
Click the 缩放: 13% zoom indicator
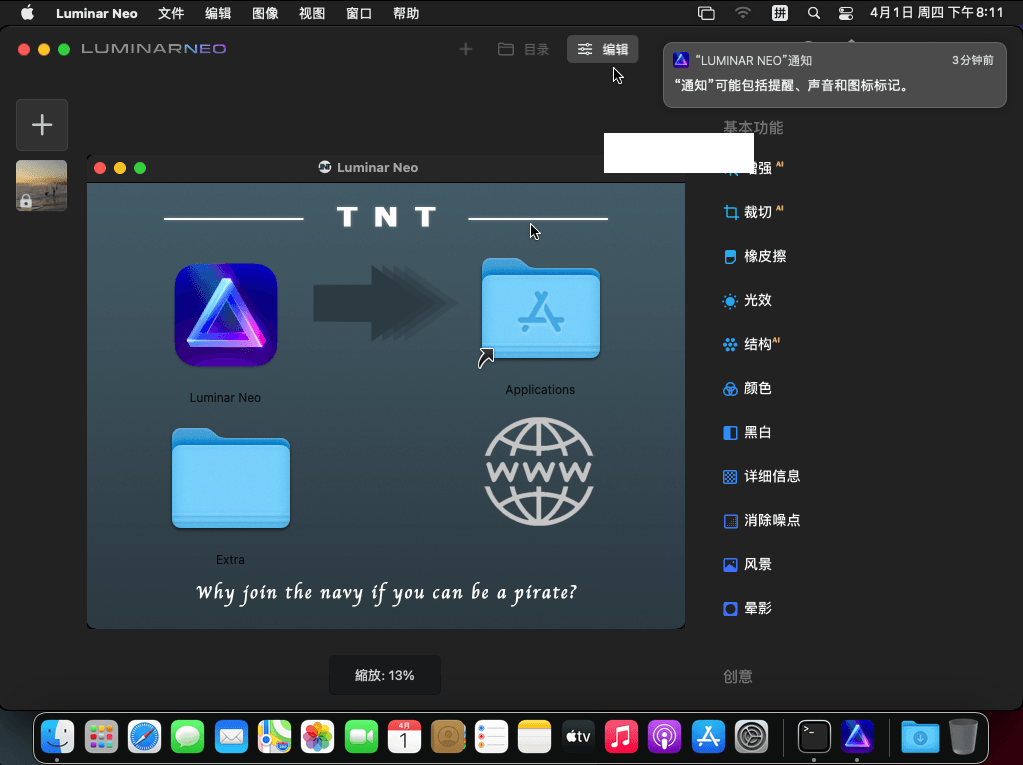tap(385, 675)
